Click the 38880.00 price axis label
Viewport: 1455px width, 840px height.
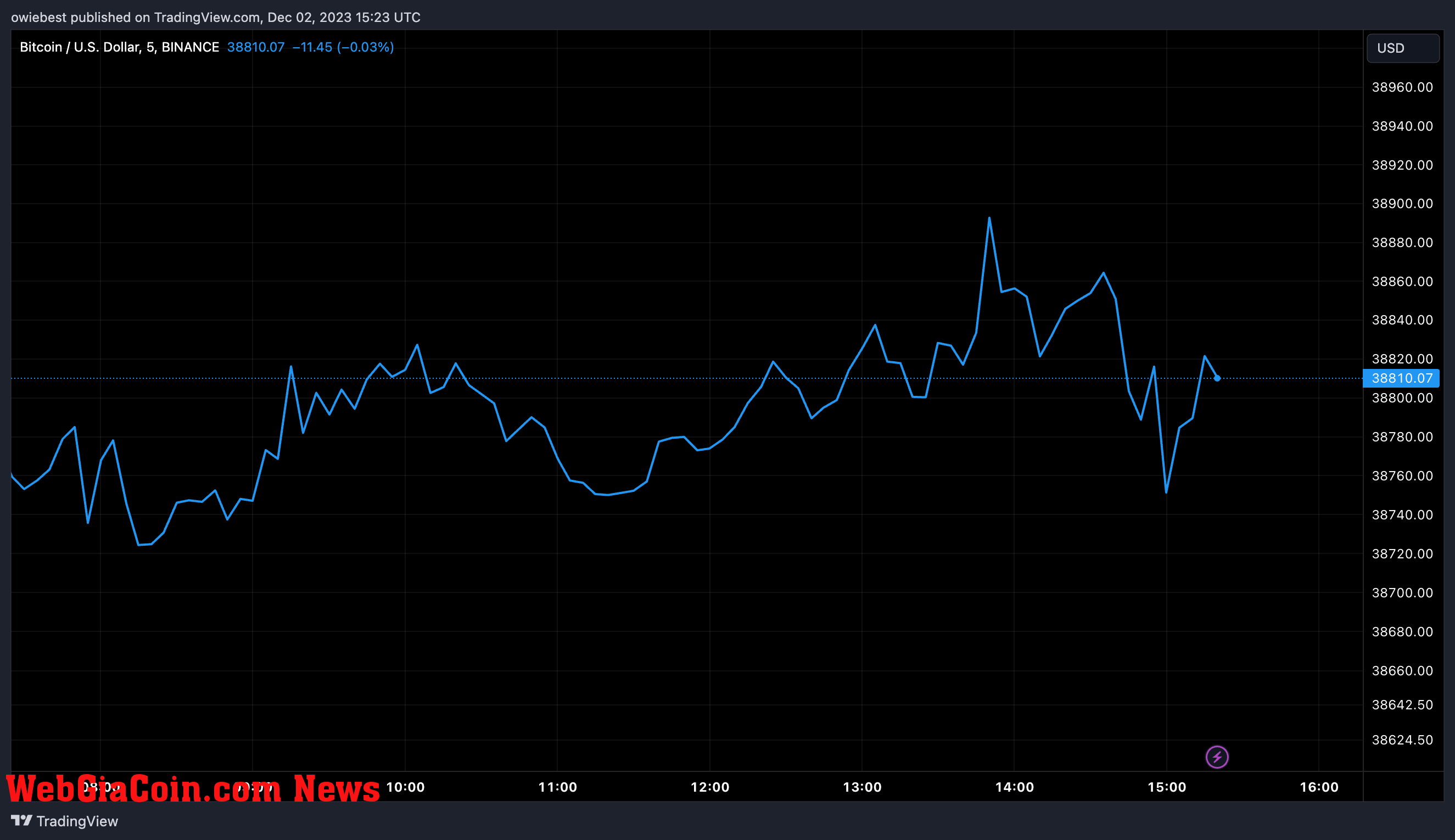tap(1402, 242)
